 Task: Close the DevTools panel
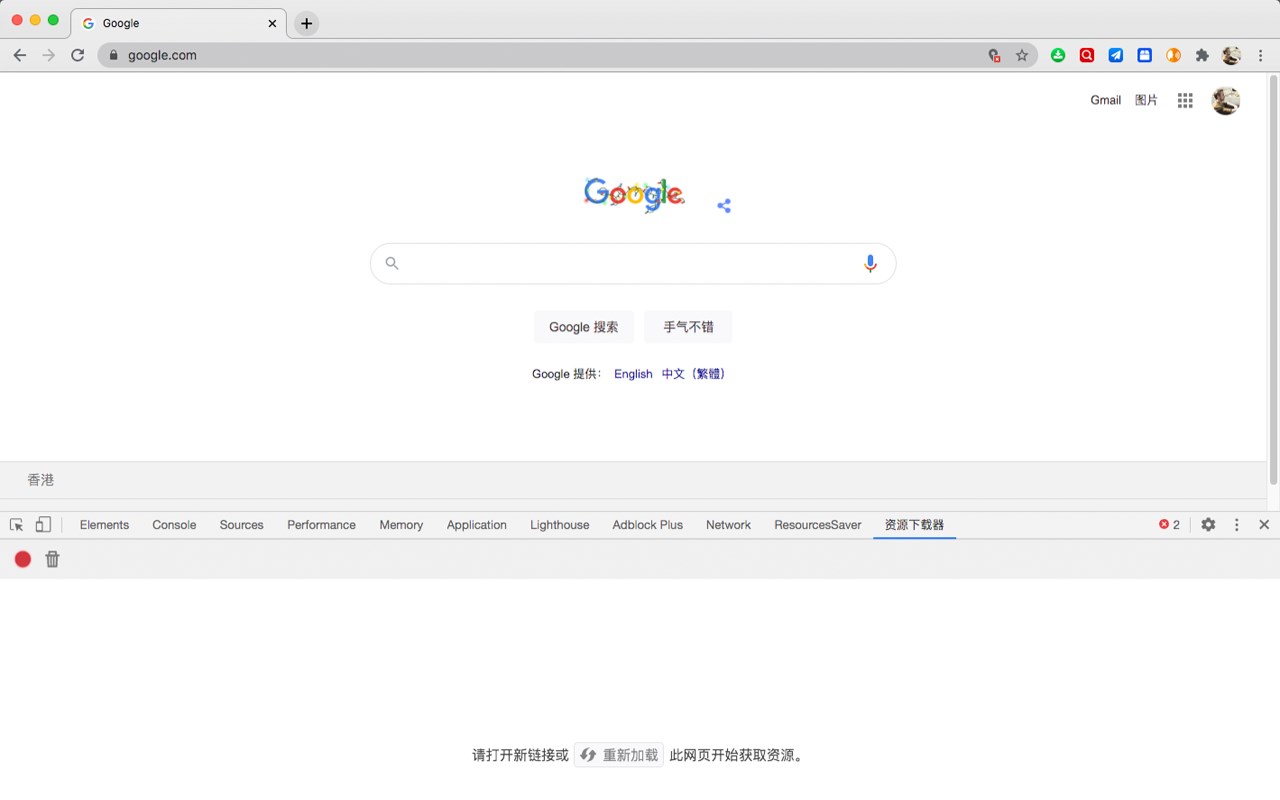point(1264,525)
